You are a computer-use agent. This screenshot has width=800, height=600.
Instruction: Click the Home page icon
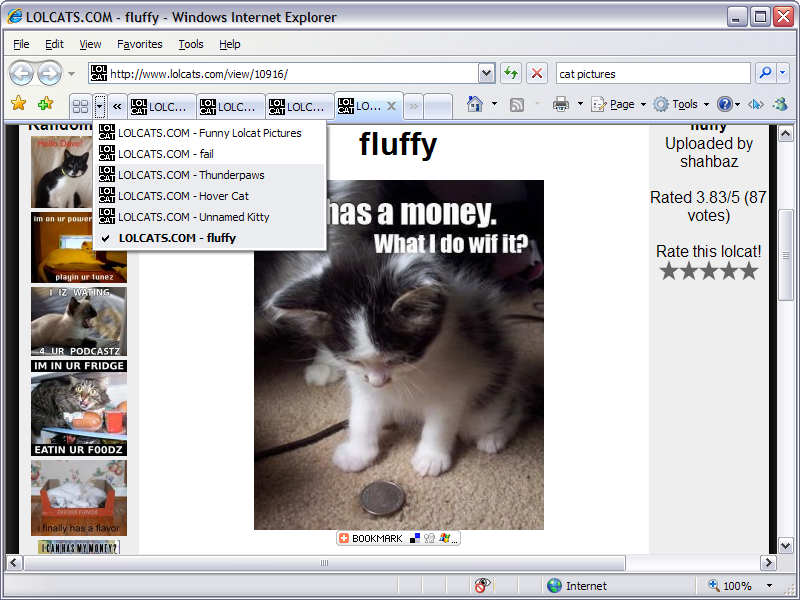click(475, 104)
